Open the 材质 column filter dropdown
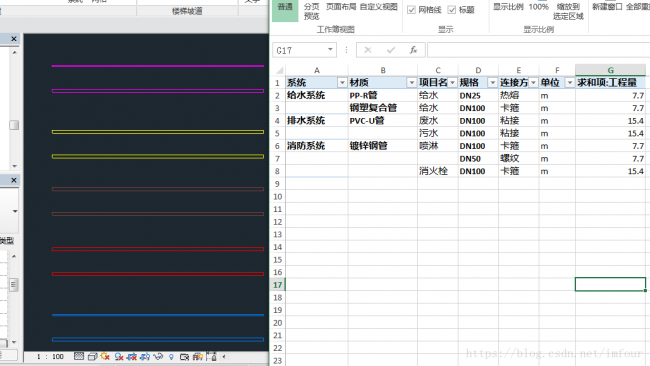The width and height of the screenshot is (650, 366). pyautogui.click(x=411, y=83)
